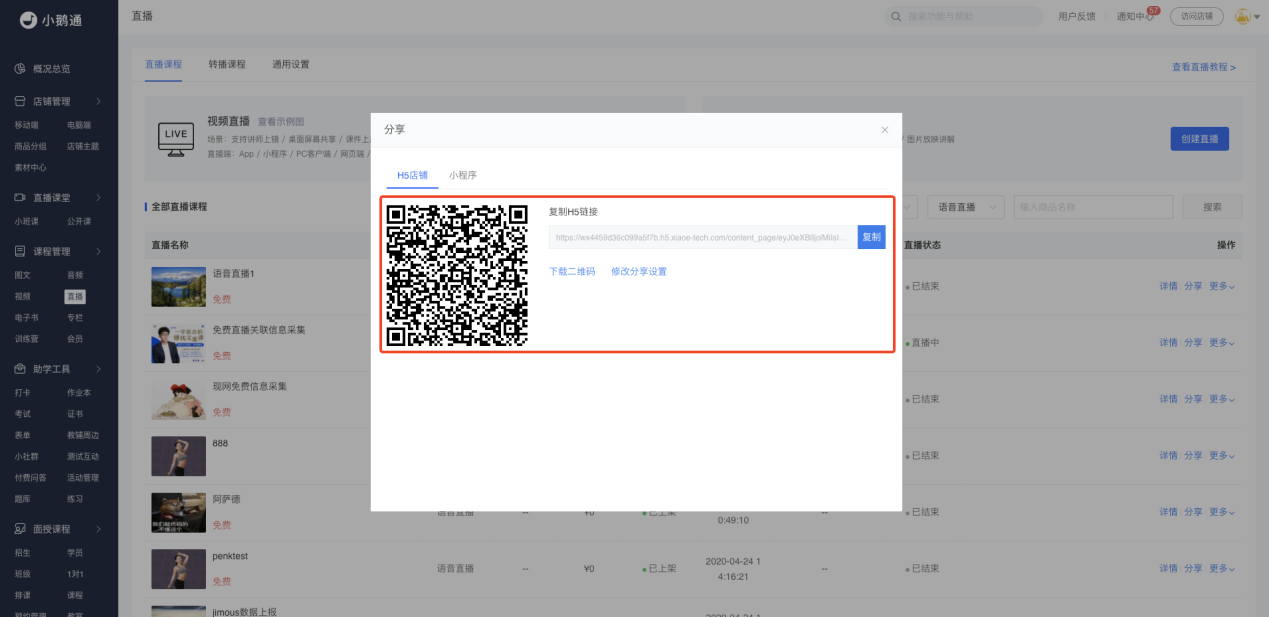Image resolution: width=1269 pixels, height=617 pixels.
Task: Open the account dropdown arrow beside avatar
Action: click(1257, 17)
